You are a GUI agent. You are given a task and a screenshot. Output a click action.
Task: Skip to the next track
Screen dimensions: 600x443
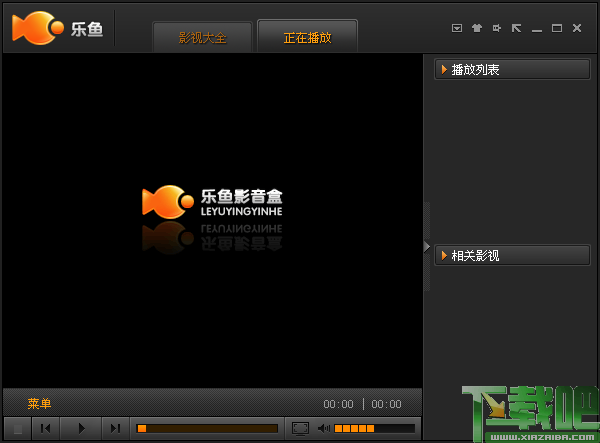(115, 428)
